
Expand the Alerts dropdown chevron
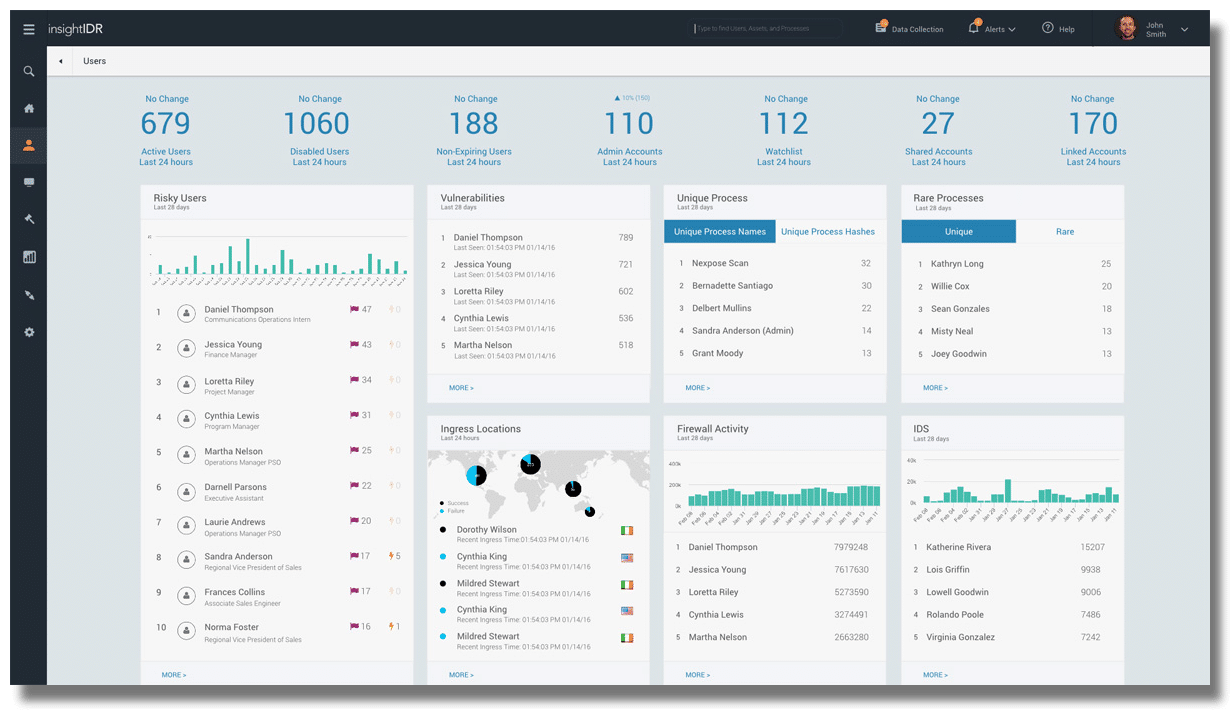point(1012,30)
